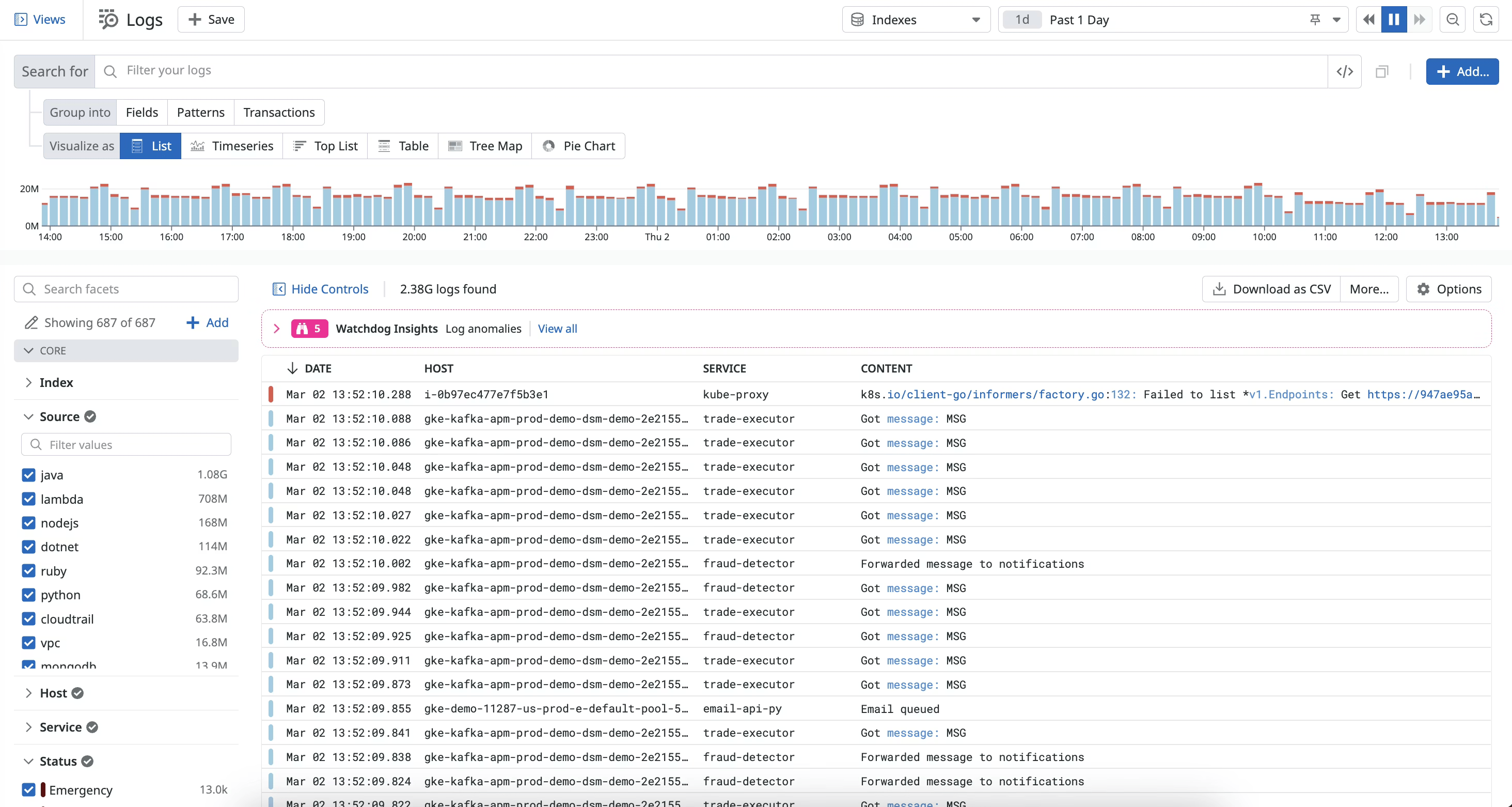The image size is (1512, 807).
Task: Uncheck the java source filter
Action: pyautogui.click(x=29, y=475)
